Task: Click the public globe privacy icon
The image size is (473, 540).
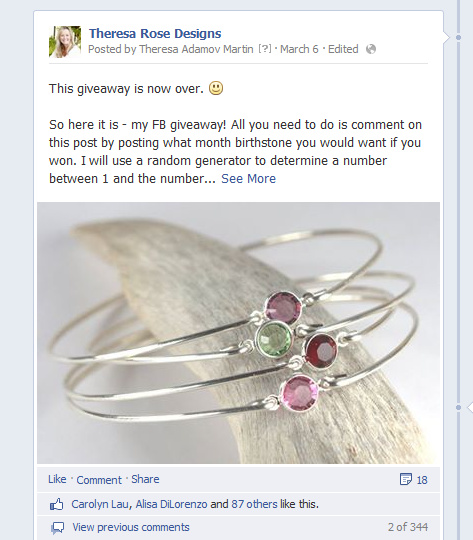Action: 371,49
